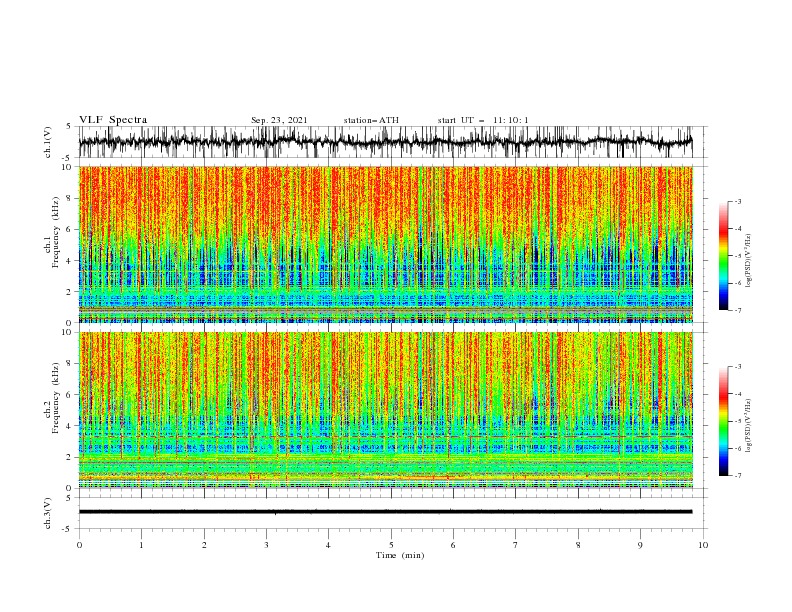Click the upper 'log(PSD)(V²/Hz)' colorbar label
792x612 pixels.
tap(748, 261)
